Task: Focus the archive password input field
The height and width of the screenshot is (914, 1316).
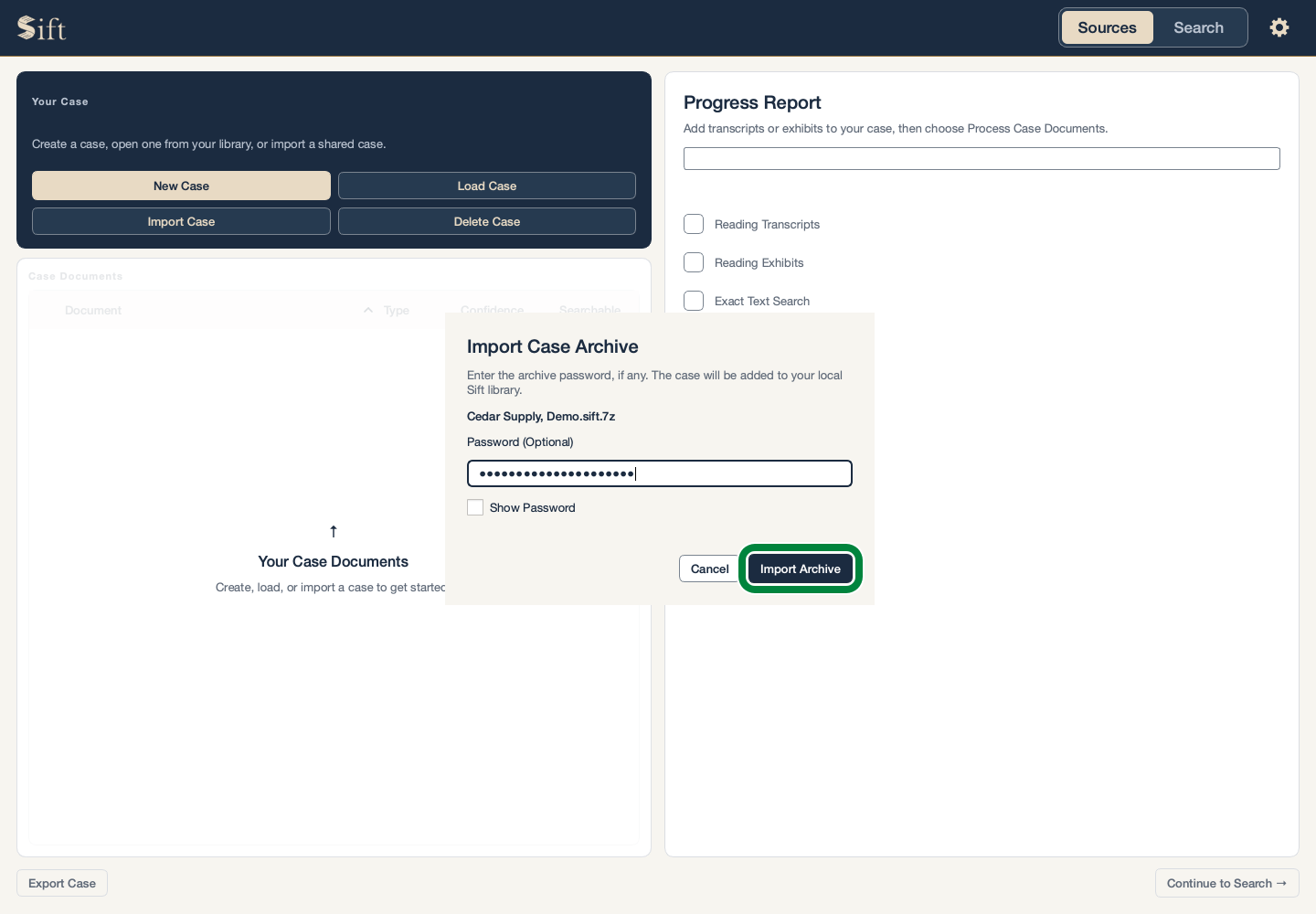Action: click(660, 473)
